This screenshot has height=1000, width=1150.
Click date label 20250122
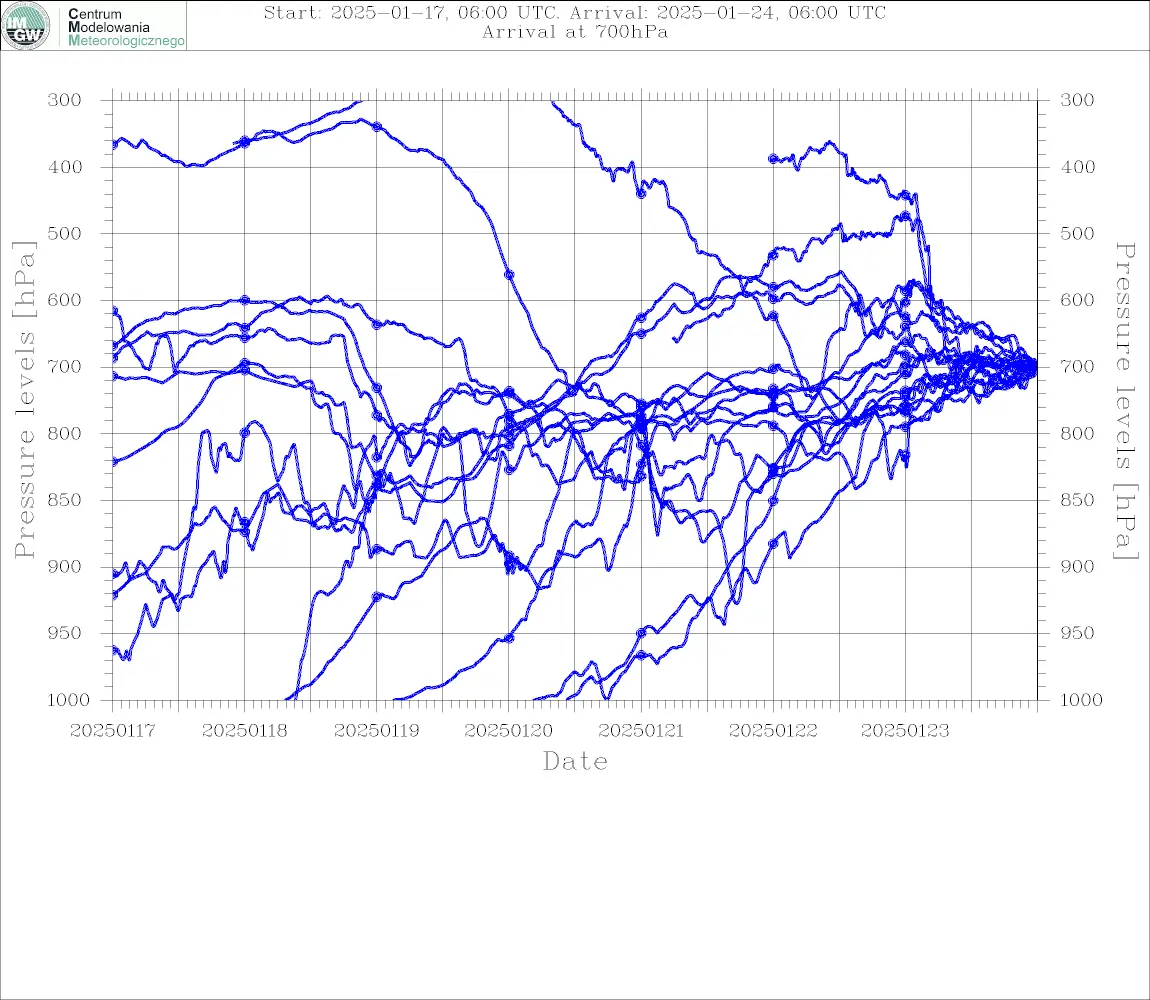point(773,731)
